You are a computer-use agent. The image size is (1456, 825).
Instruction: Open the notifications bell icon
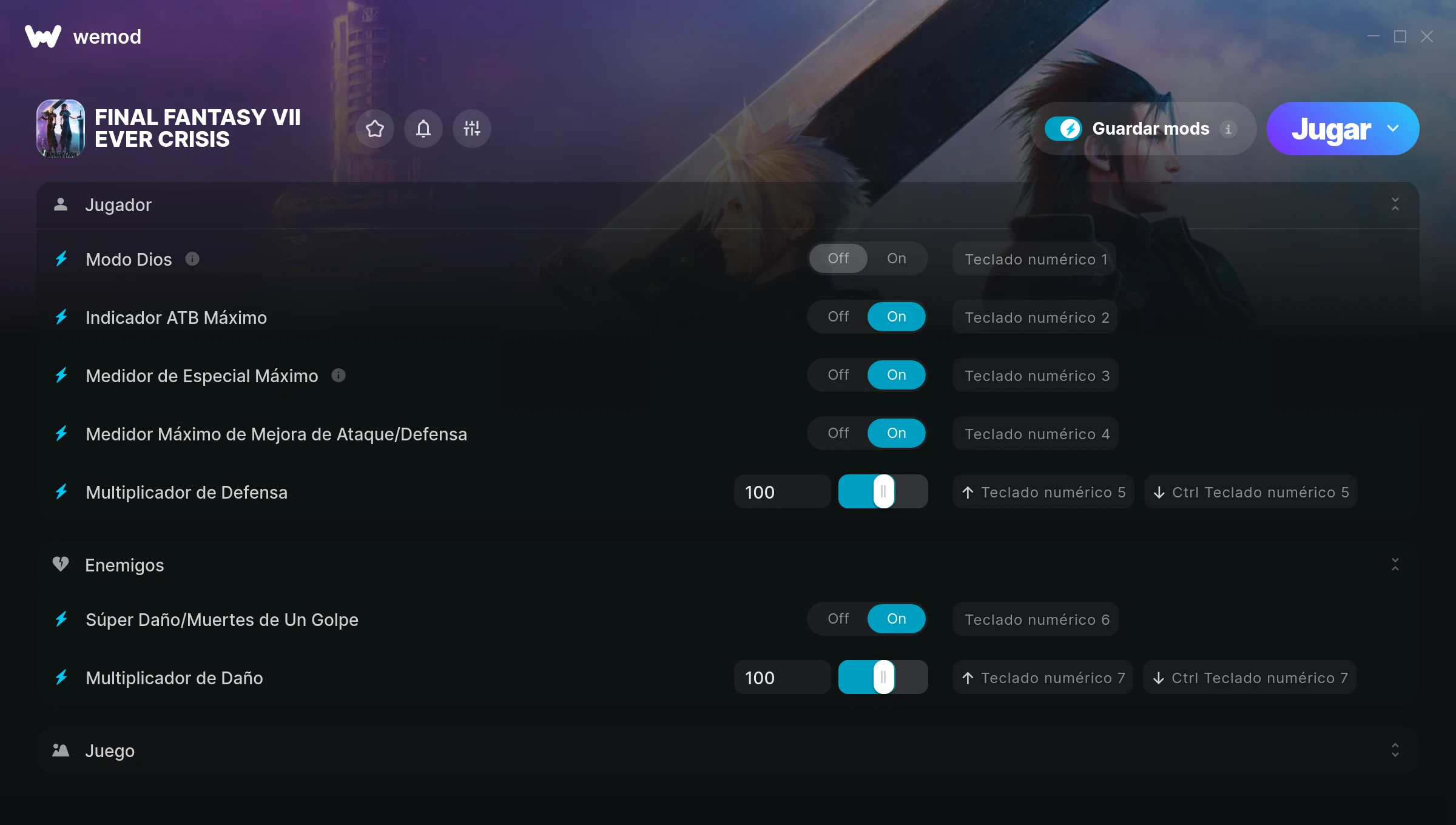423,129
